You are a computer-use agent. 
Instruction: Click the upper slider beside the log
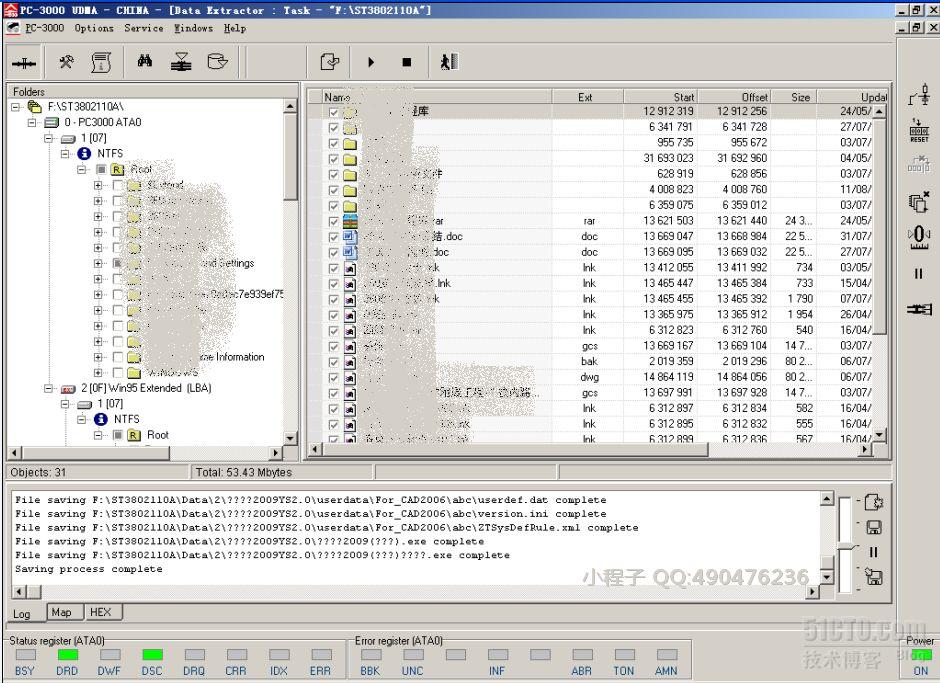point(845,519)
